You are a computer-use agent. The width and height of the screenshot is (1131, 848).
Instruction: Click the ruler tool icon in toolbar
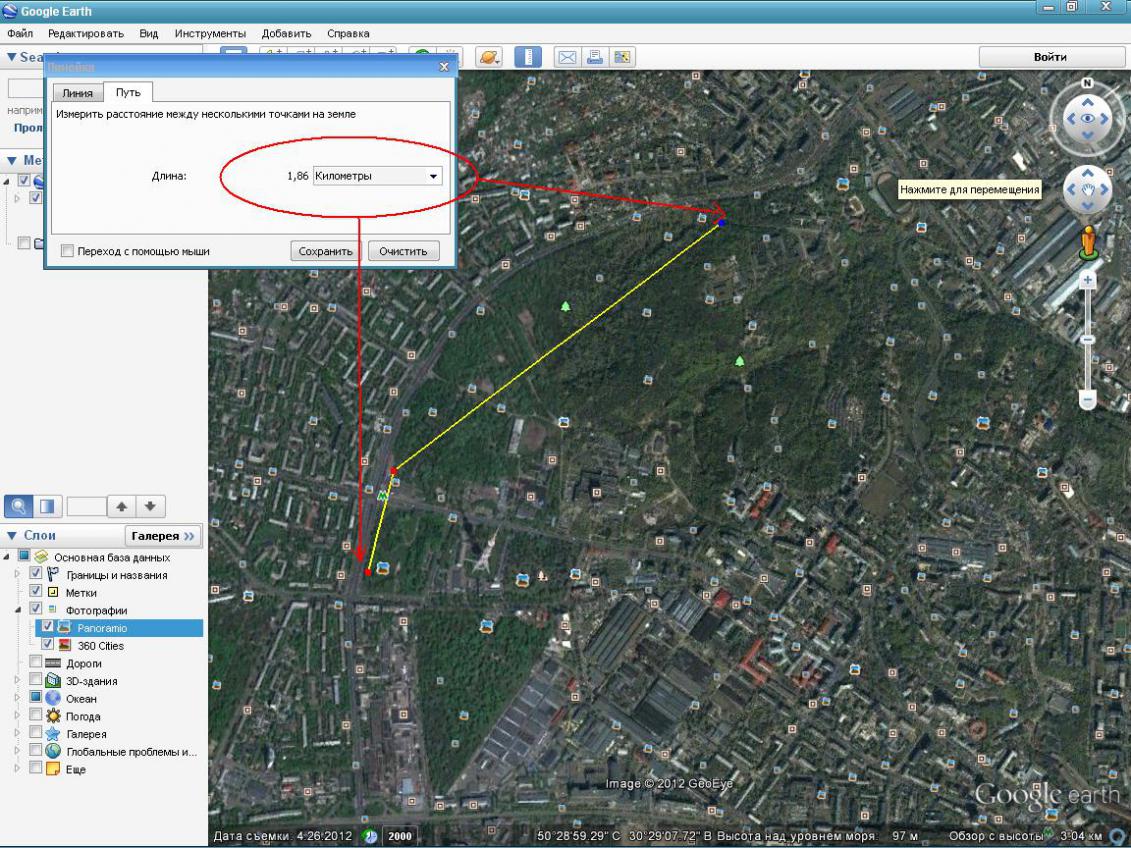pos(528,57)
